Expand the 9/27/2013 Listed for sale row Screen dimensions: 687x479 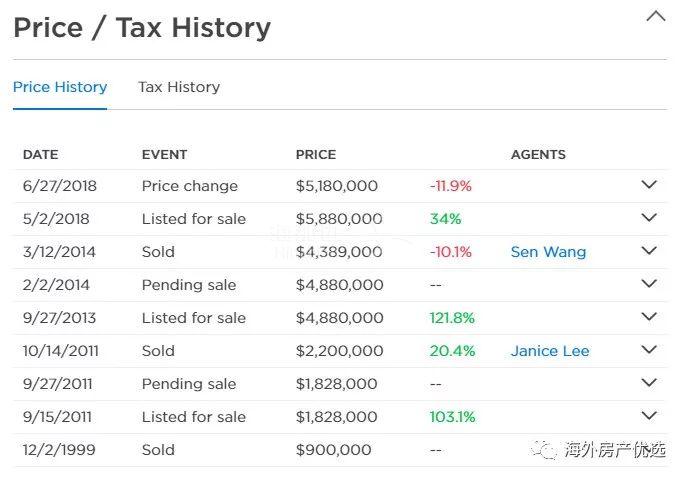[x=649, y=317]
